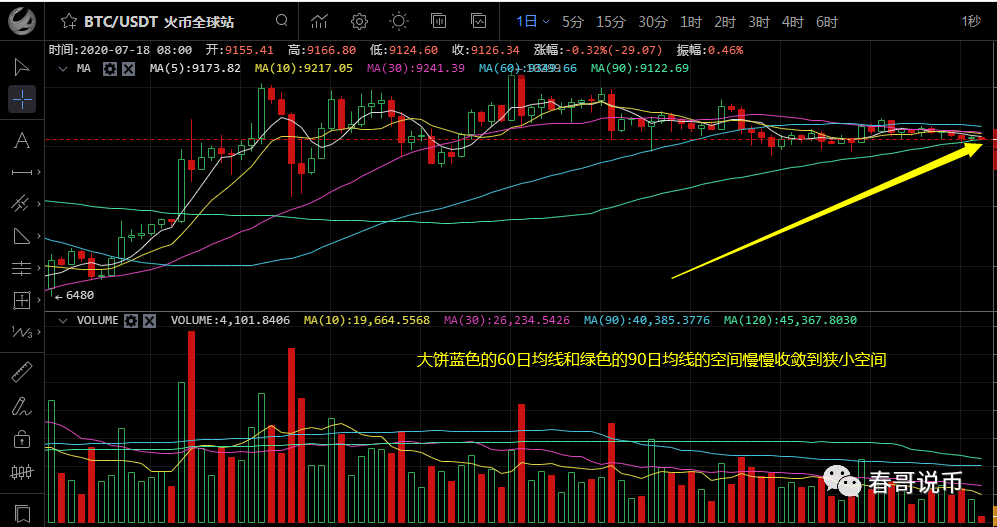Image resolution: width=997 pixels, height=527 pixels.
Task: Open VOLUME indicator settings gear
Action: click(130, 320)
